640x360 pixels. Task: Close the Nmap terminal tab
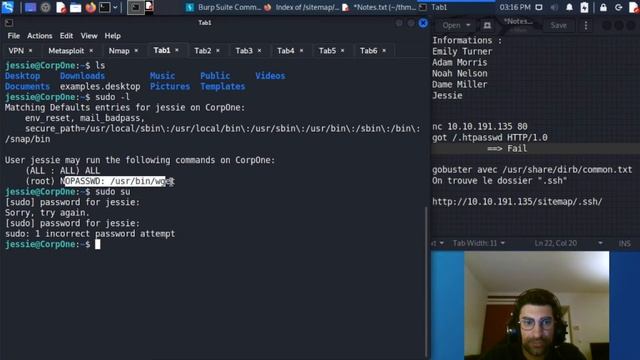[x=136, y=51]
